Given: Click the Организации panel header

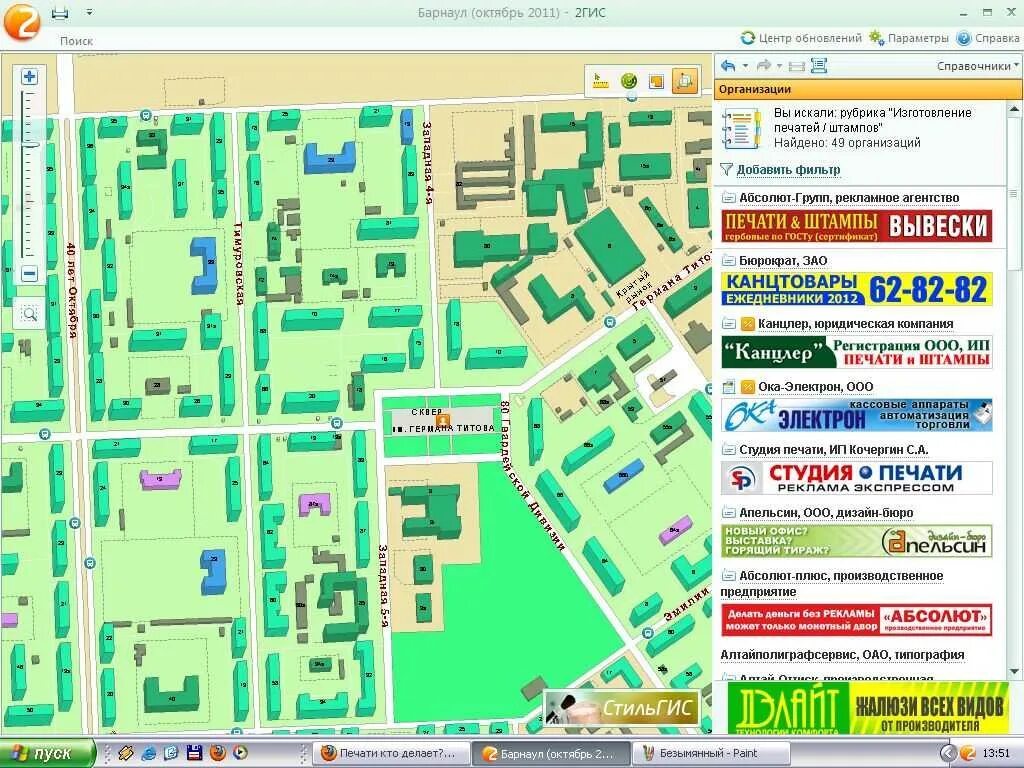Looking at the screenshot, I should click(x=867, y=89).
